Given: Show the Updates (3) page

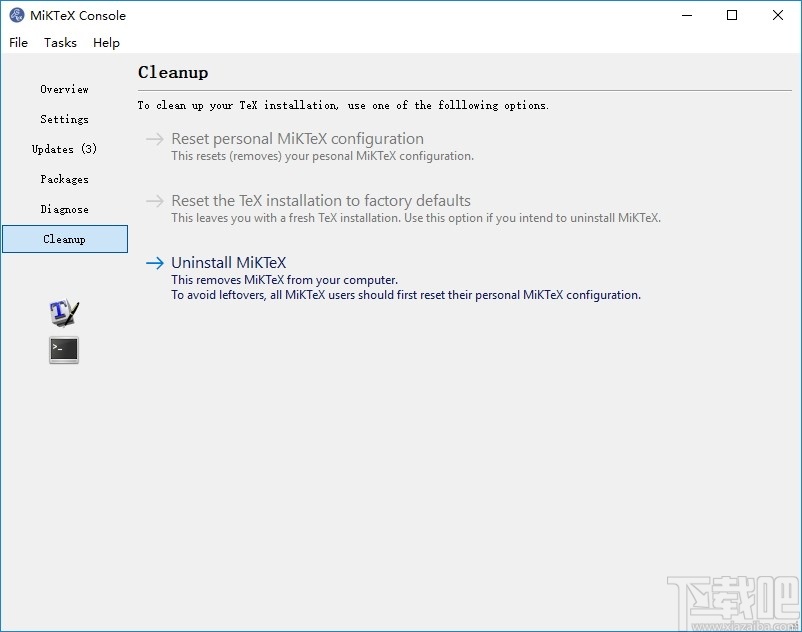Looking at the screenshot, I should point(64,149).
